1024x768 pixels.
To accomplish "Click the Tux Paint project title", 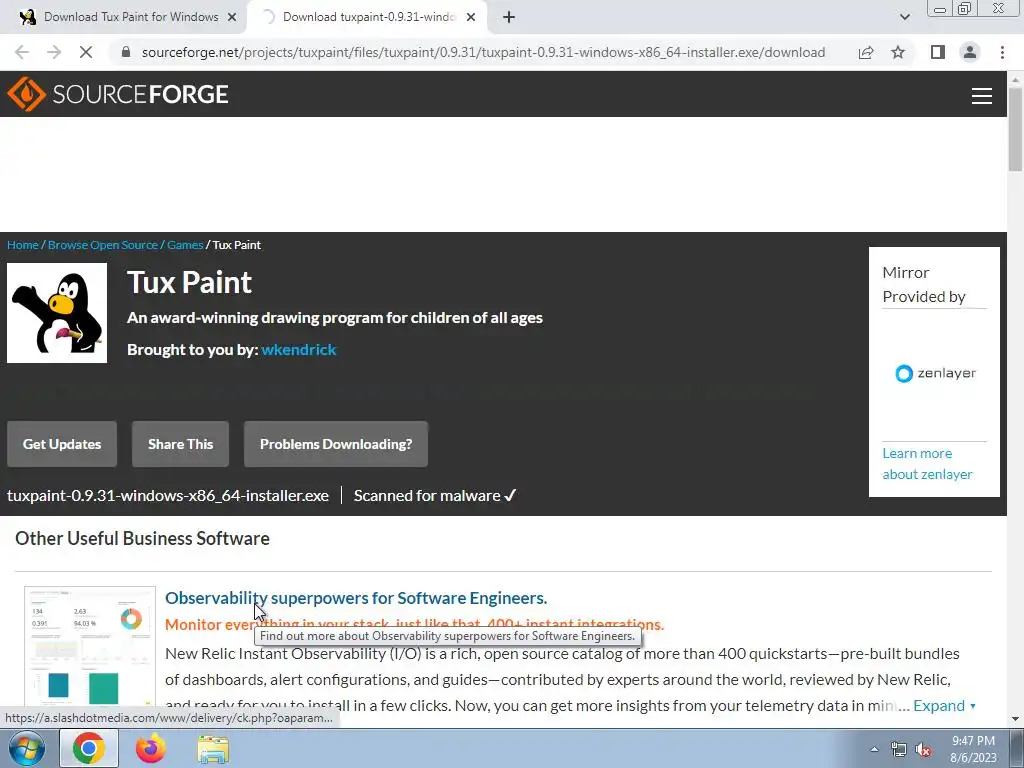I will tap(189, 283).
